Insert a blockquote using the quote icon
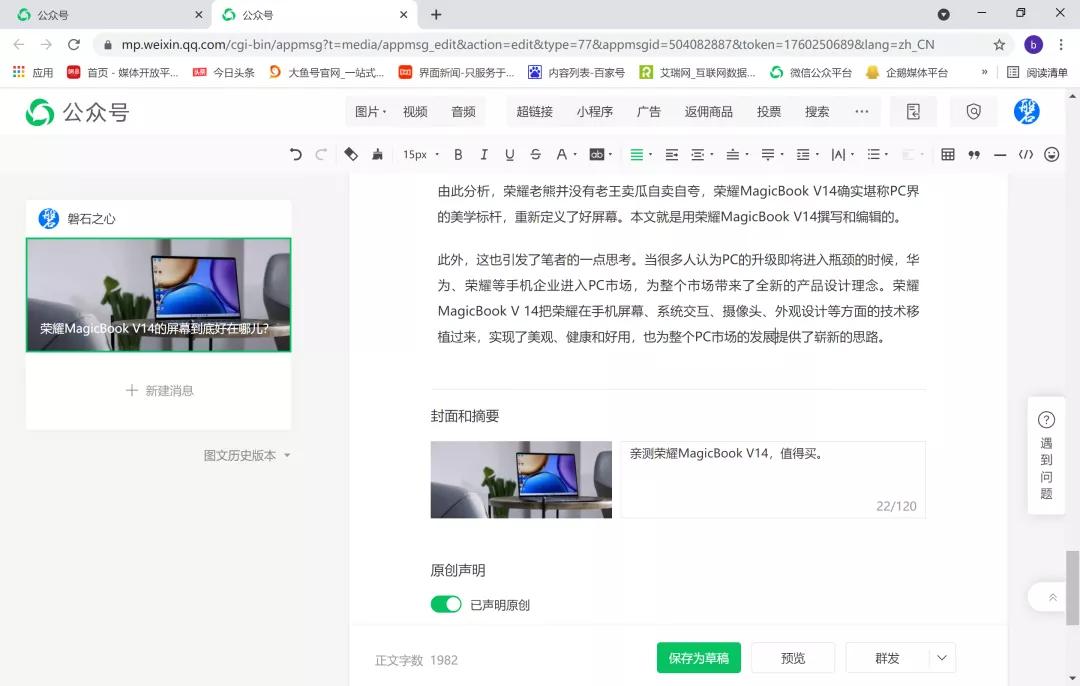1080x686 pixels. (x=974, y=154)
